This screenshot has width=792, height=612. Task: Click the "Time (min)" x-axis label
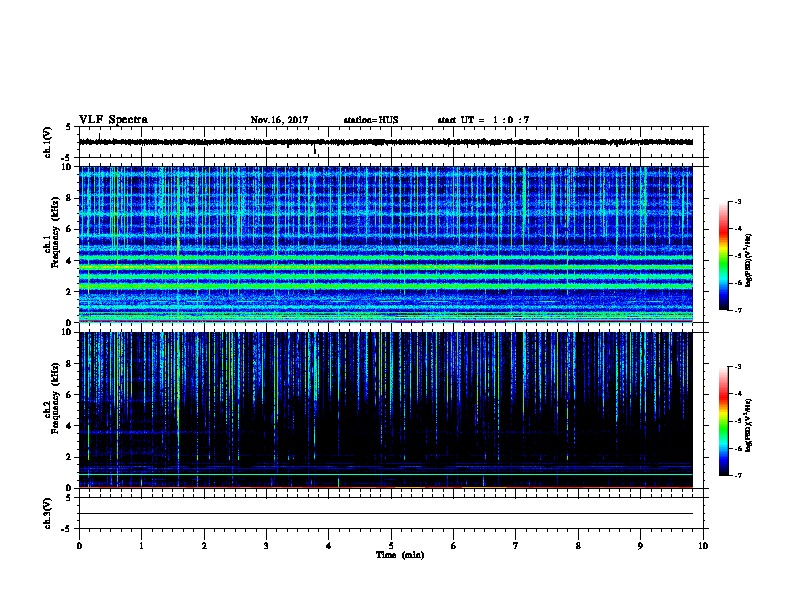pos(400,555)
